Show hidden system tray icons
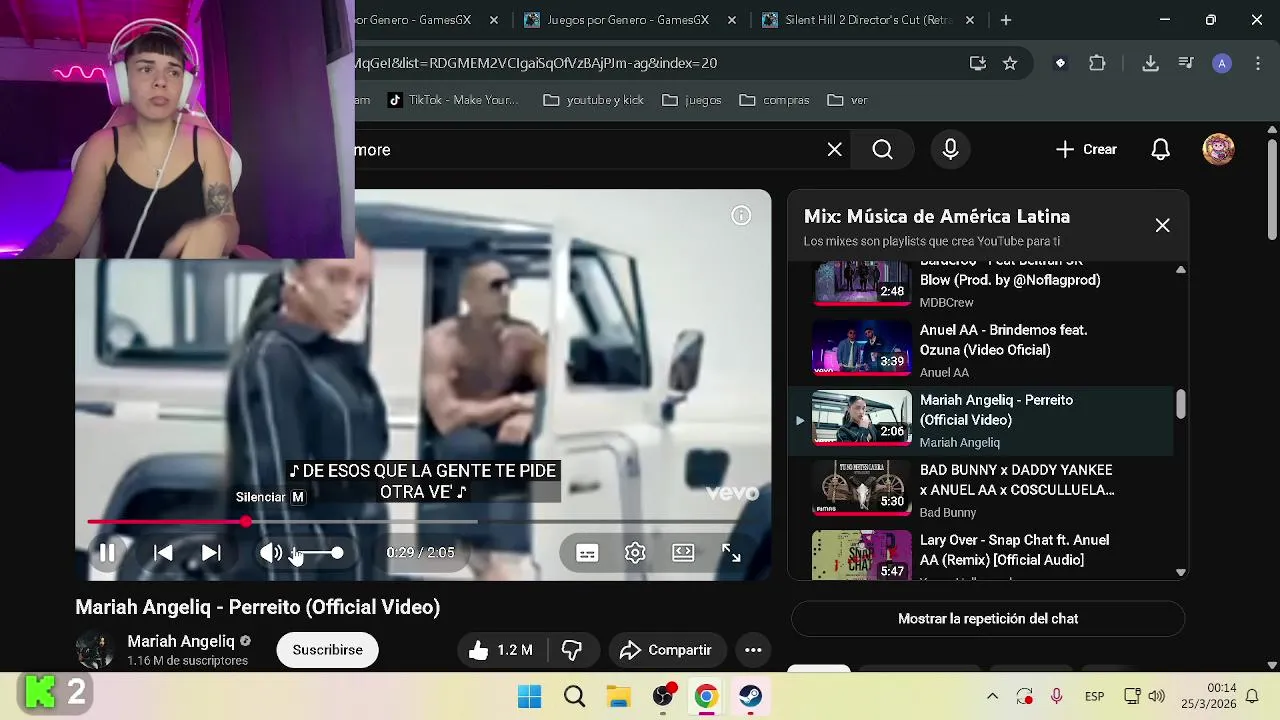The width and height of the screenshot is (1280, 720). click(x=992, y=696)
